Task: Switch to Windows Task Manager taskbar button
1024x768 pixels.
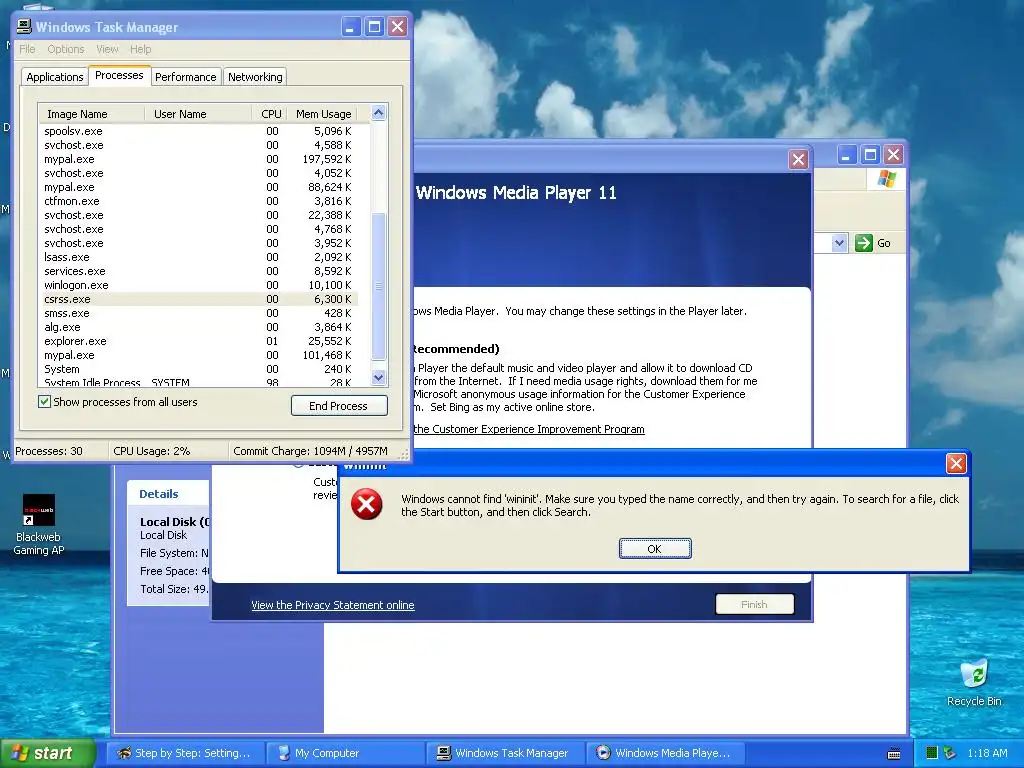Action: click(x=505, y=753)
